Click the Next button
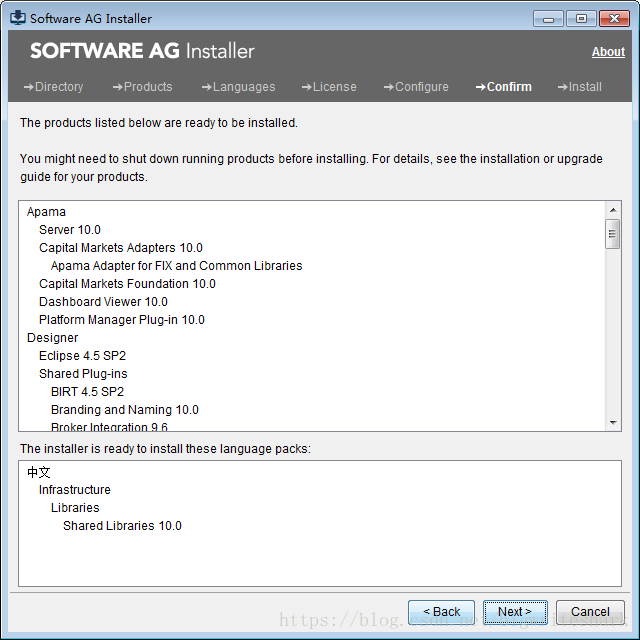Image resolution: width=640 pixels, height=640 pixels. point(515,612)
